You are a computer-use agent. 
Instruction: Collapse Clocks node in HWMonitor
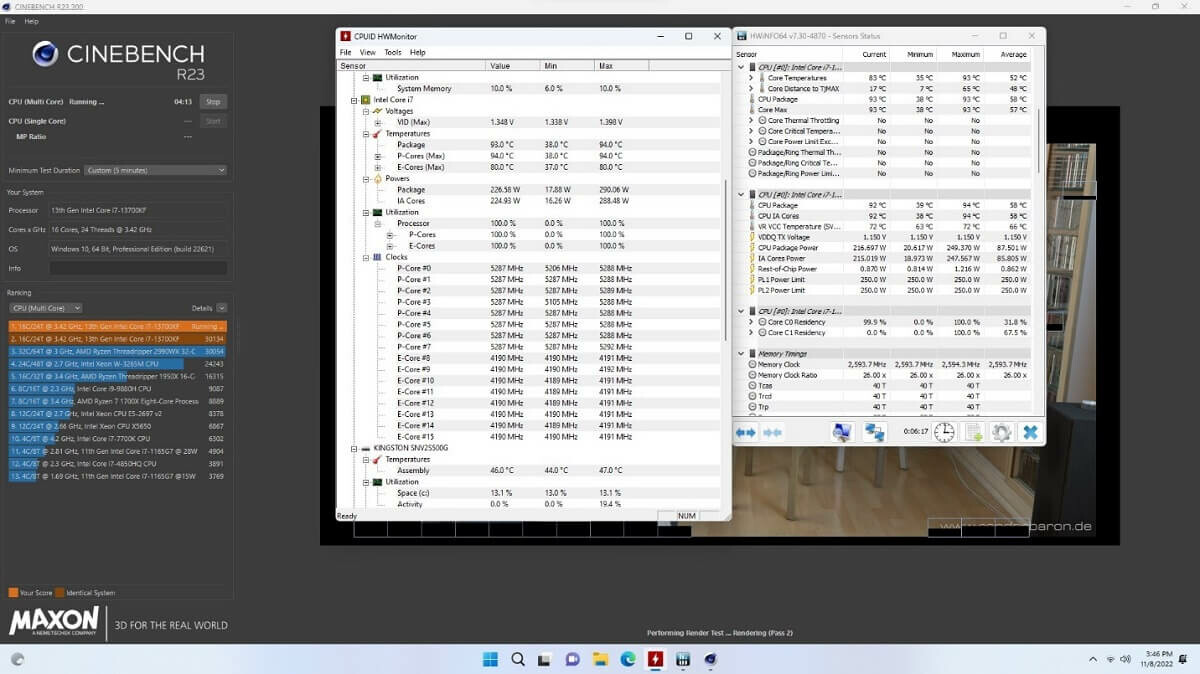365,257
